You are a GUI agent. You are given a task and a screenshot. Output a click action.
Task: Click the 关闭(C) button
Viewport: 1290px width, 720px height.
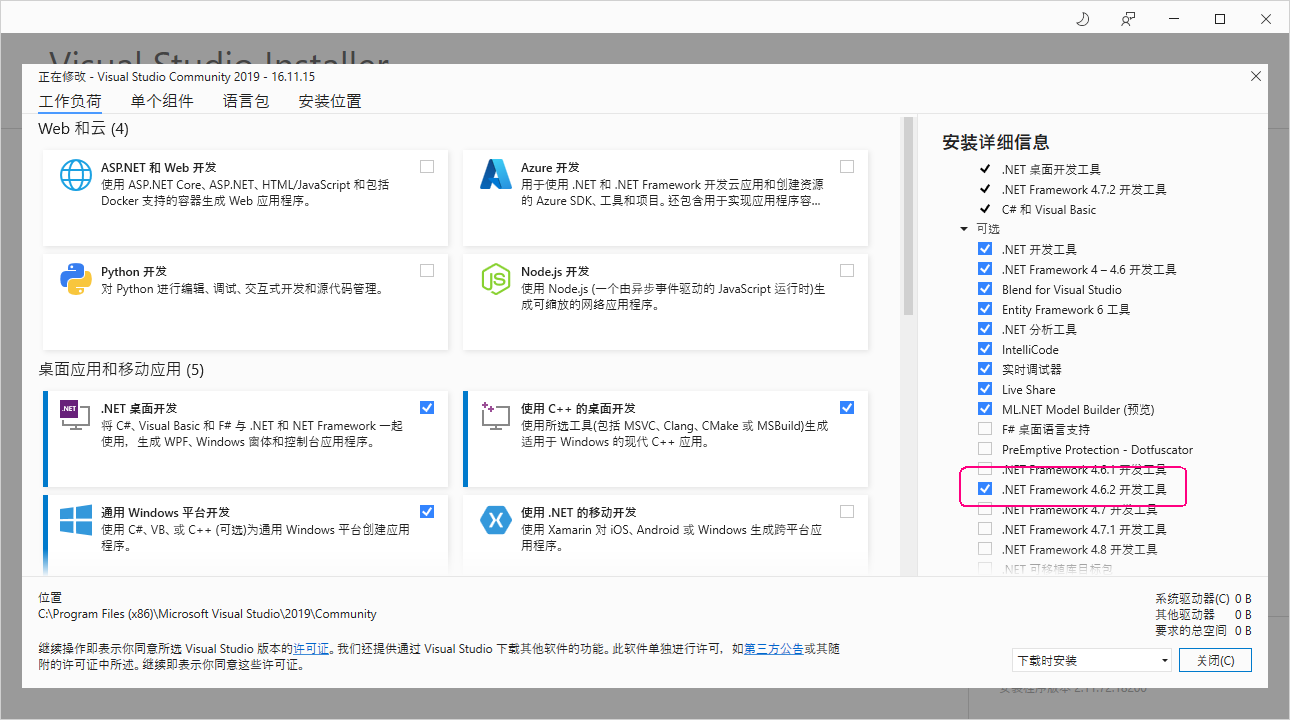click(1215, 660)
